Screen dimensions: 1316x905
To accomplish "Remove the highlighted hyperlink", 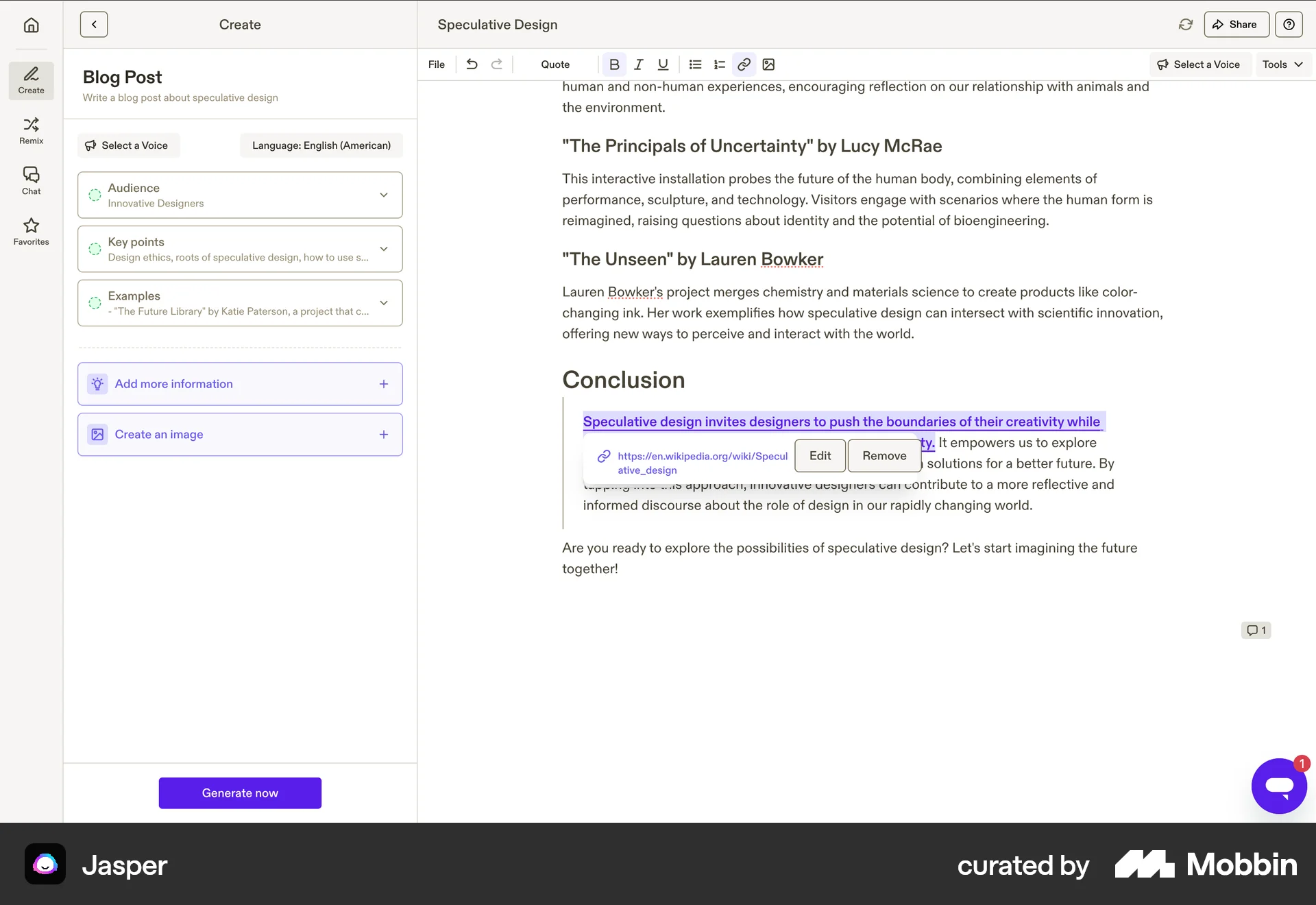I will (884, 455).
